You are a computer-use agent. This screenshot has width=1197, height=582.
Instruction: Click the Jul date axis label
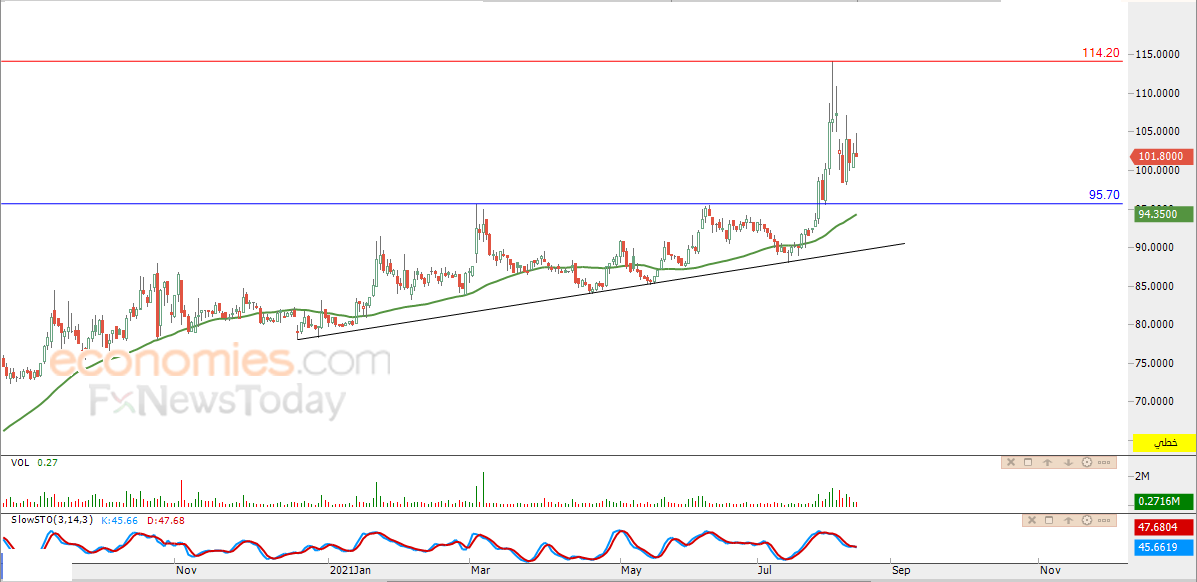tap(763, 570)
